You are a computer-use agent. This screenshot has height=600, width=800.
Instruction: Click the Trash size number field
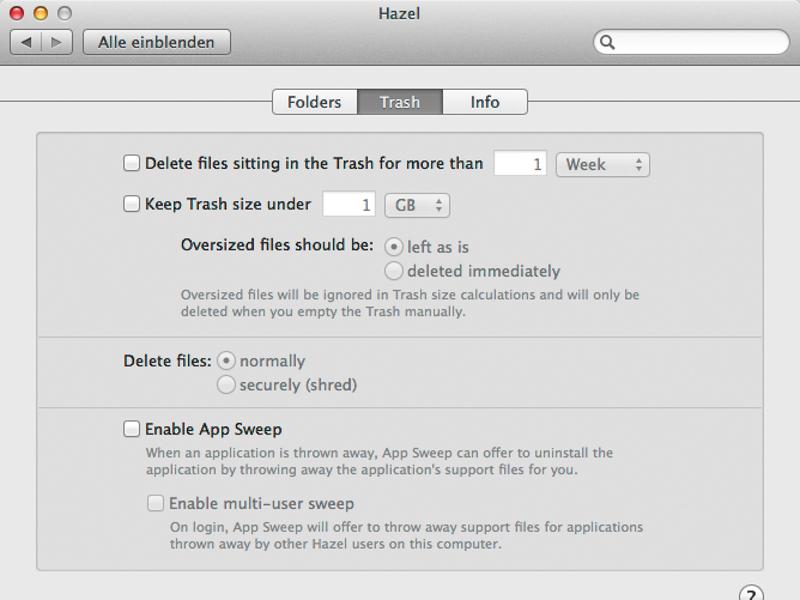(349, 204)
